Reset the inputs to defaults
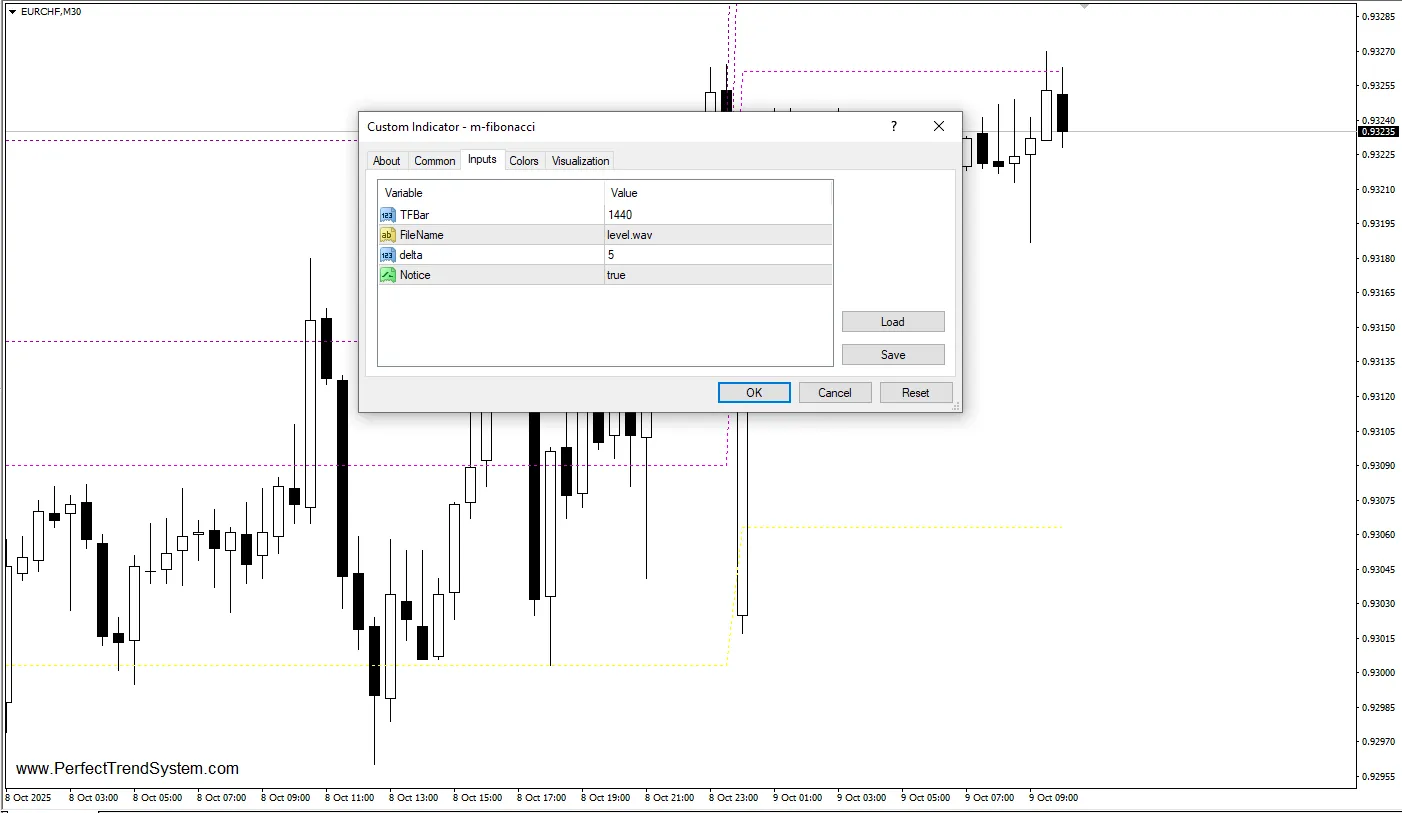Viewport: 1402px width, 813px height. coord(915,393)
